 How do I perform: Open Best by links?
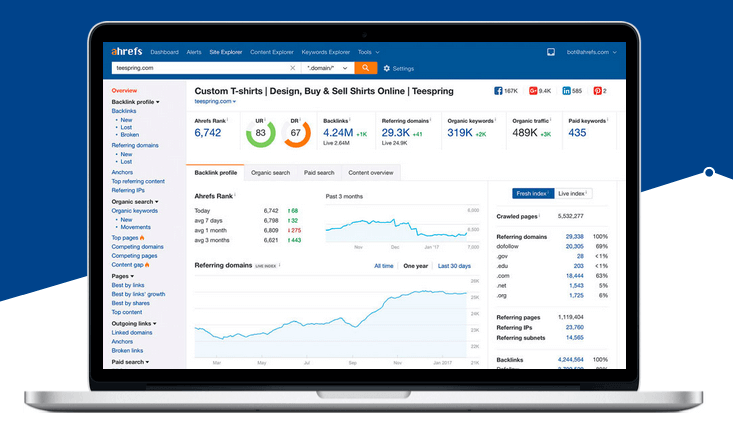pos(128,285)
